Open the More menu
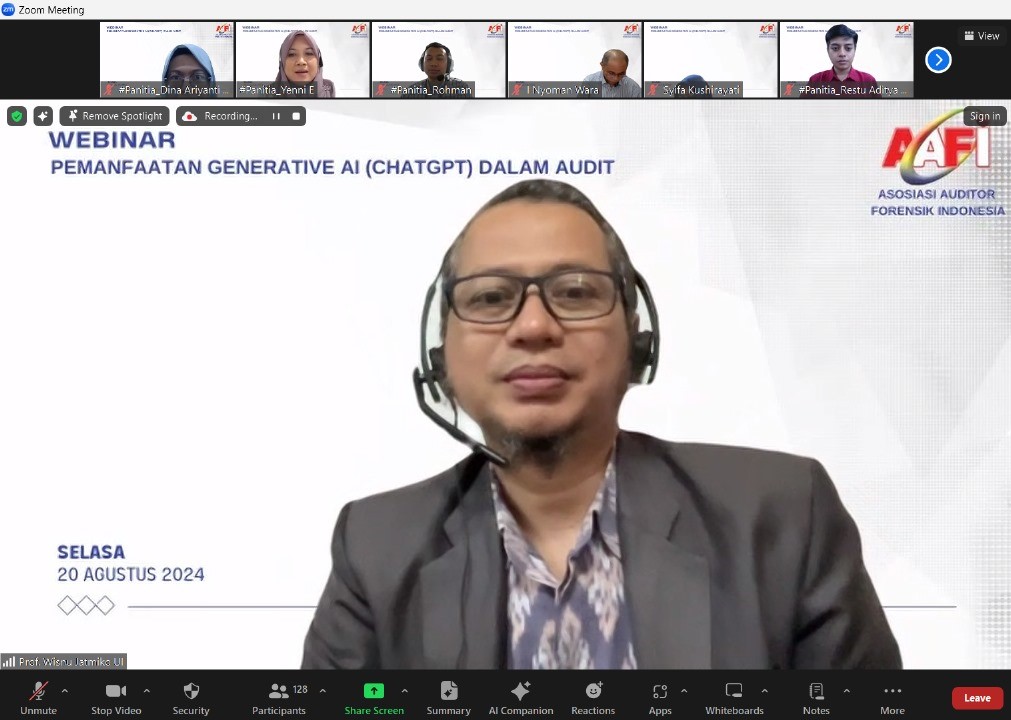This screenshot has height=720, width=1011. click(892, 691)
